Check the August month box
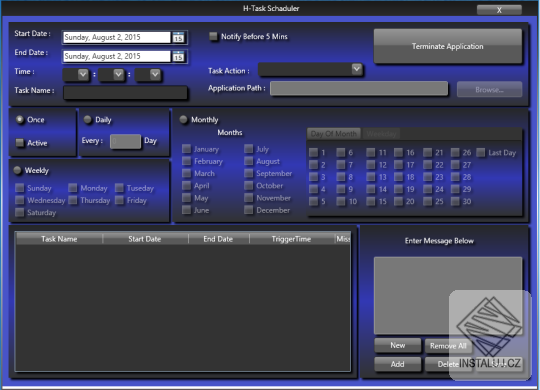Image resolution: width=540 pixels, height=390 pixels. (248, 161)
